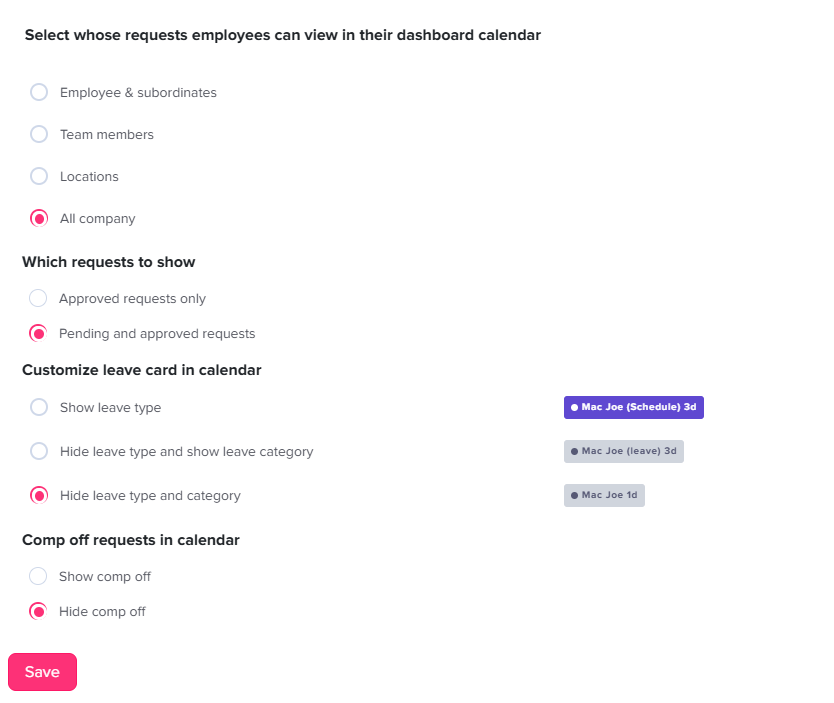Click the Approved requests only label
The image size is (834, 703).
click(x=132, y=298)
